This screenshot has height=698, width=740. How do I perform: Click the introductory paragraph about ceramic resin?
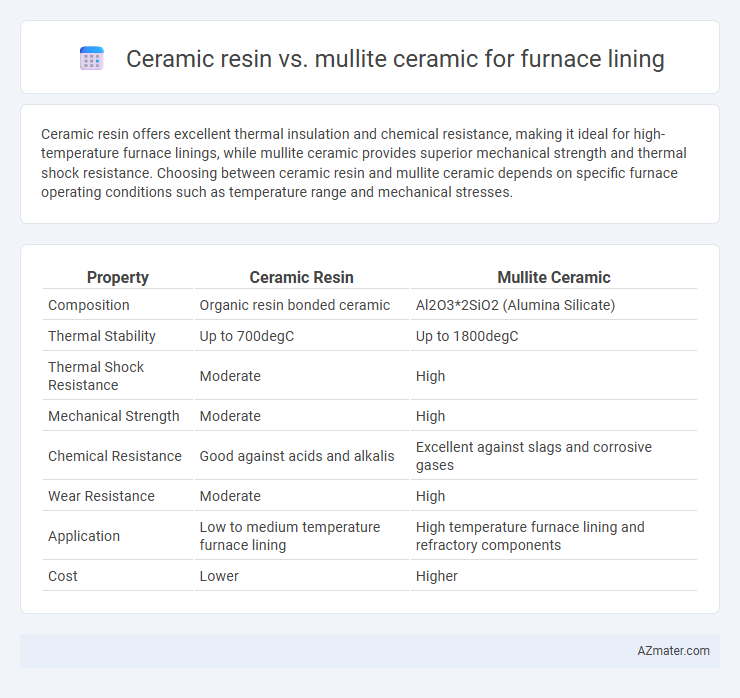[363, 163]
